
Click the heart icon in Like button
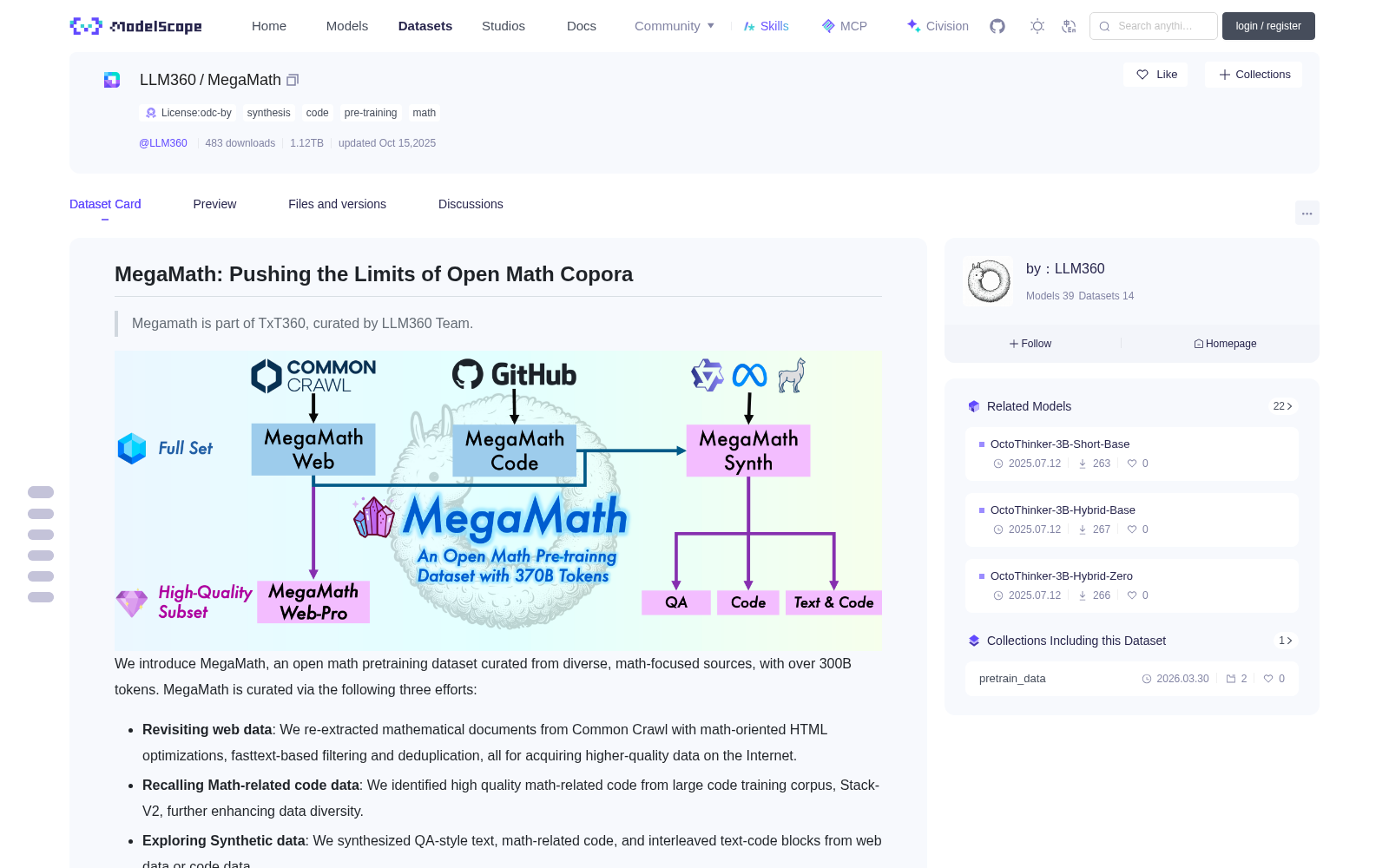[1142, 75]
